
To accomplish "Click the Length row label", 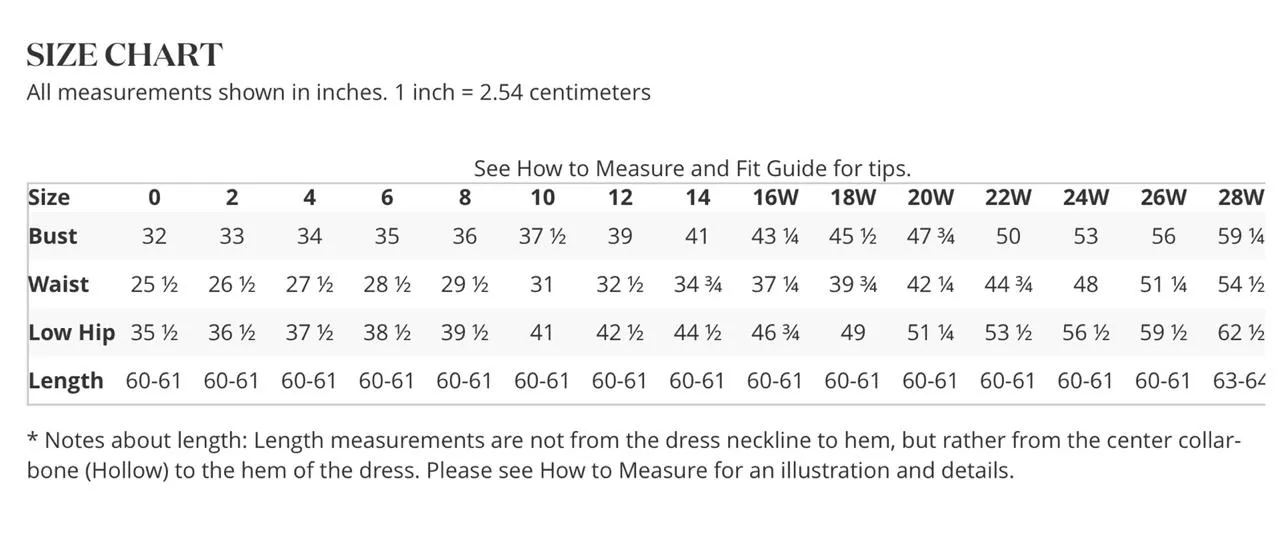I will 66,381.
